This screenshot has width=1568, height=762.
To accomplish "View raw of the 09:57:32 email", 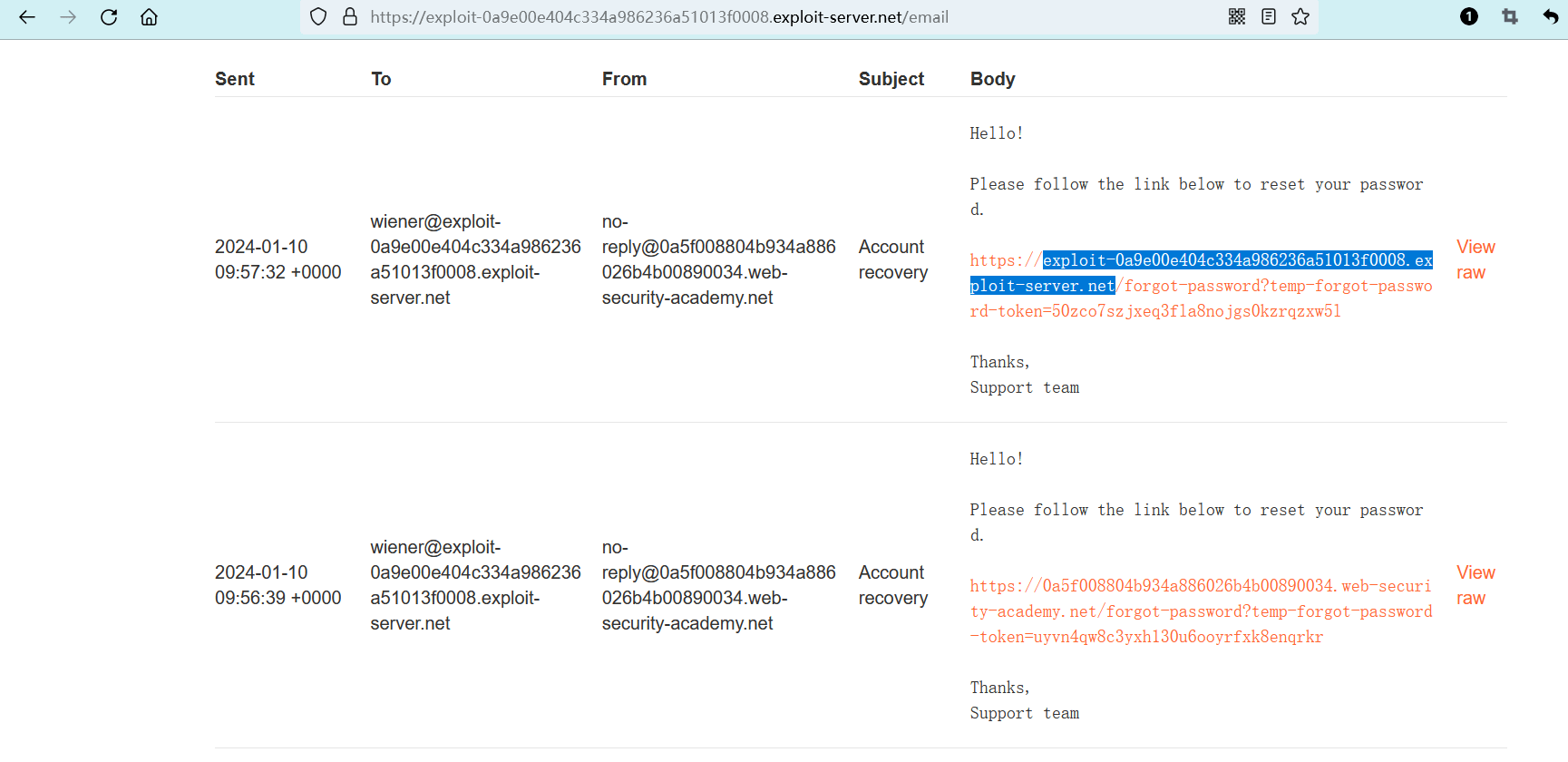I will (x=1475, y=259).
